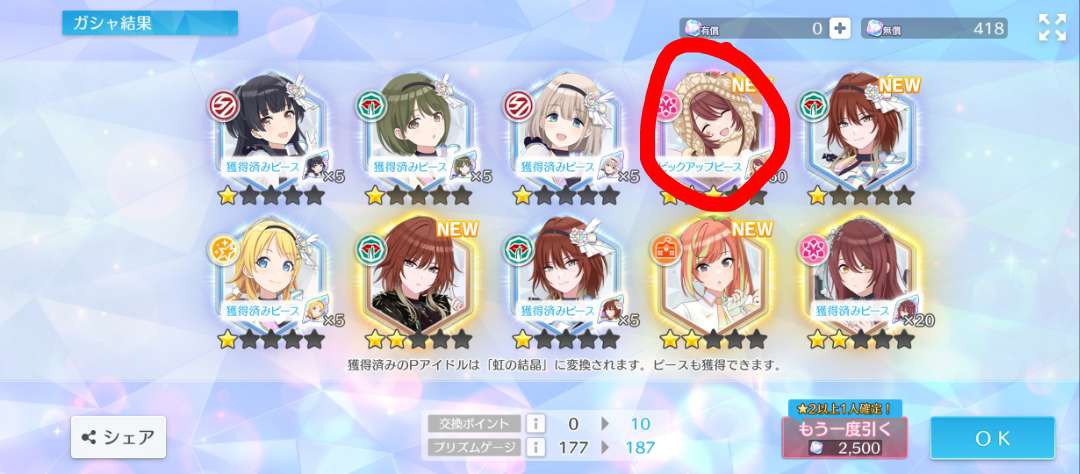Toggle fullscreen with the expand arrows icon

point(1052,28)
